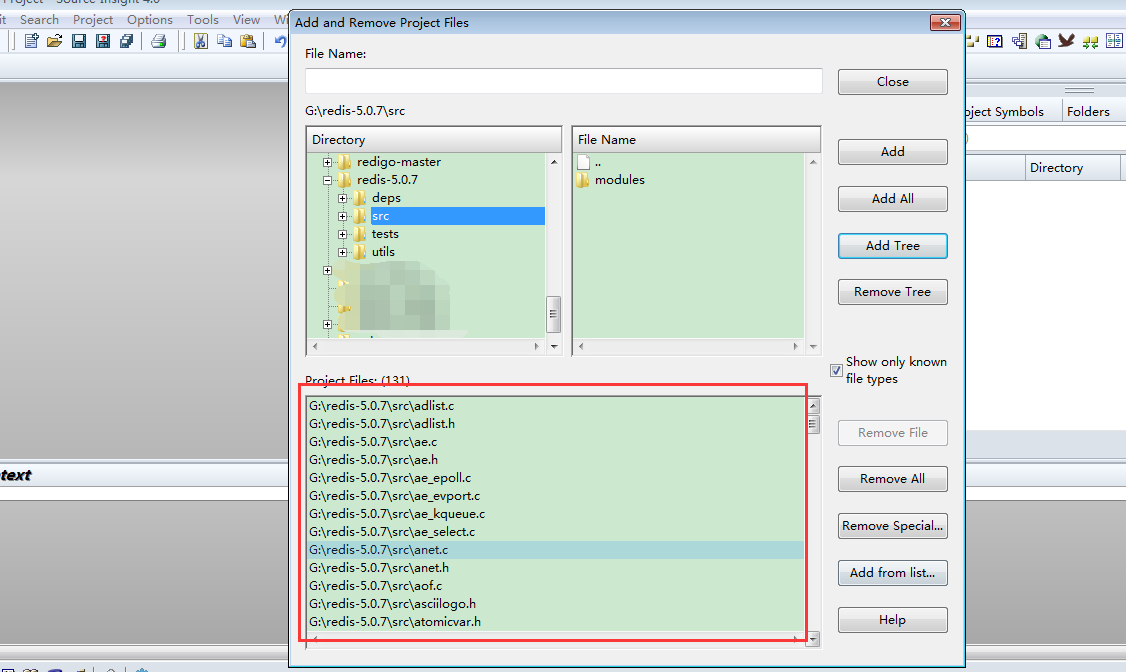This screenshot has height=672, width=1126.
Task: Click the window list toolbar icon
Action: pos(1019,41)
